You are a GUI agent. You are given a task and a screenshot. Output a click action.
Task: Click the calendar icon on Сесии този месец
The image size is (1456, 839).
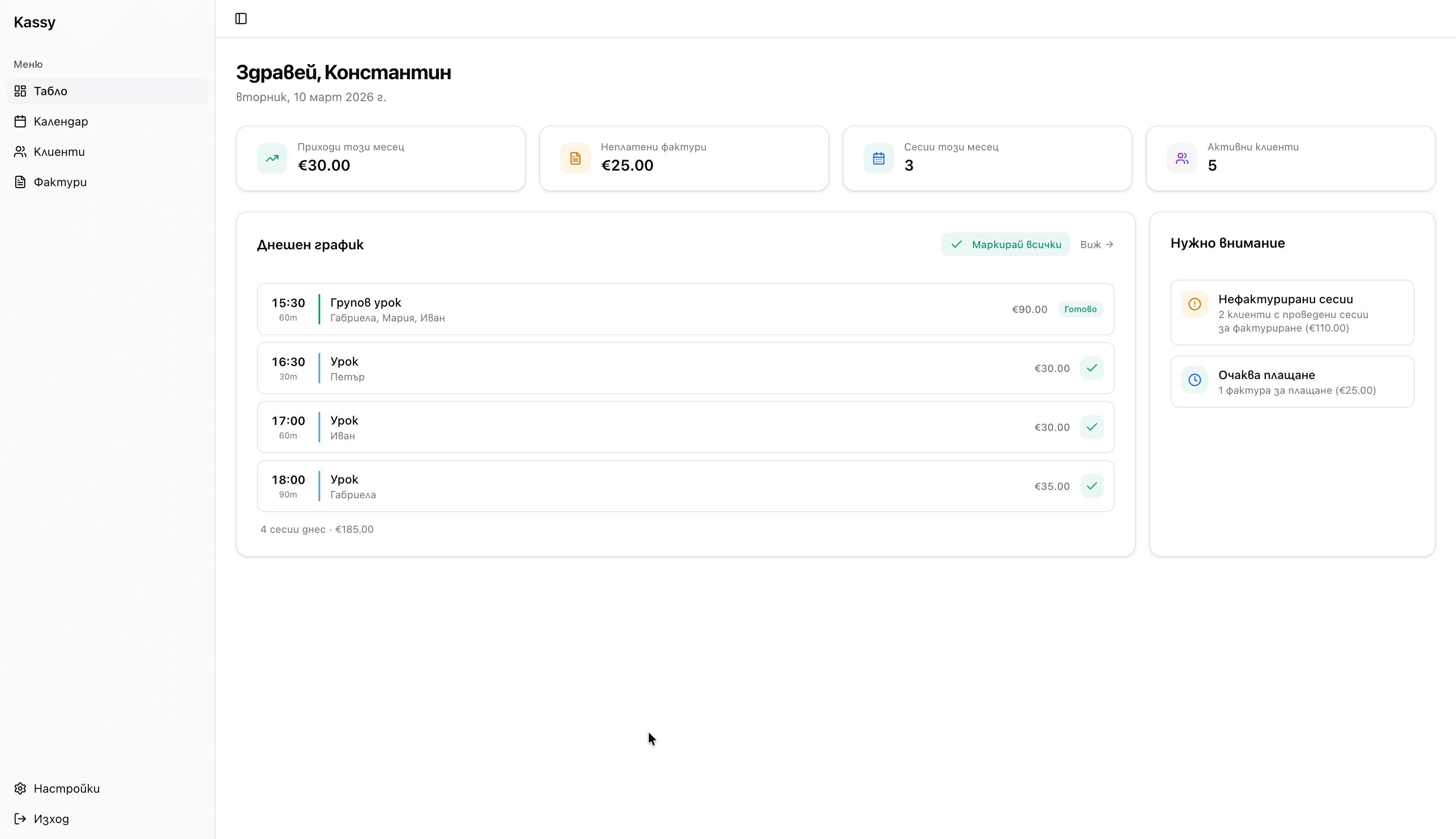(878, 158)
